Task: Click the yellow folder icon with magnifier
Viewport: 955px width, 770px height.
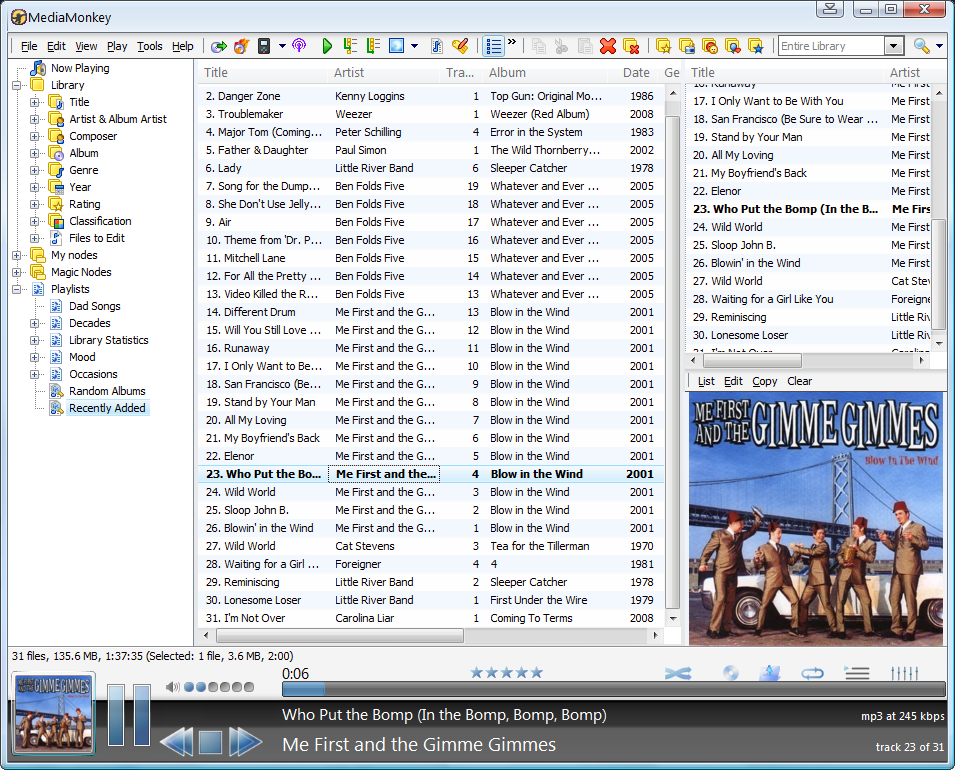Action: [733, 46]
